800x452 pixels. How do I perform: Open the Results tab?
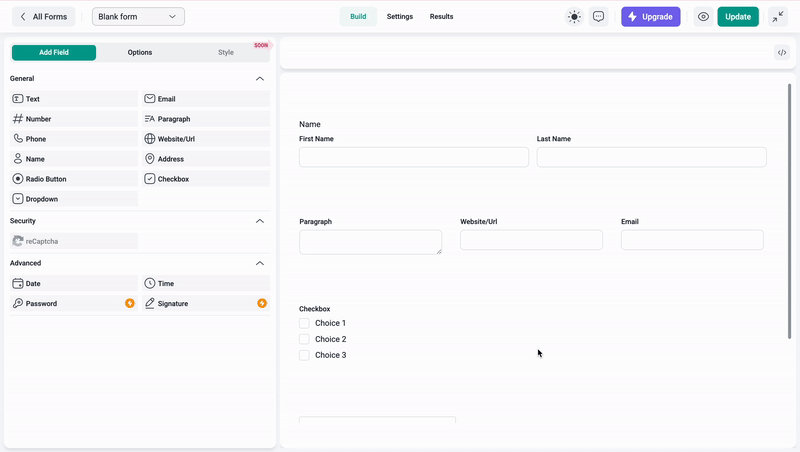441,17
